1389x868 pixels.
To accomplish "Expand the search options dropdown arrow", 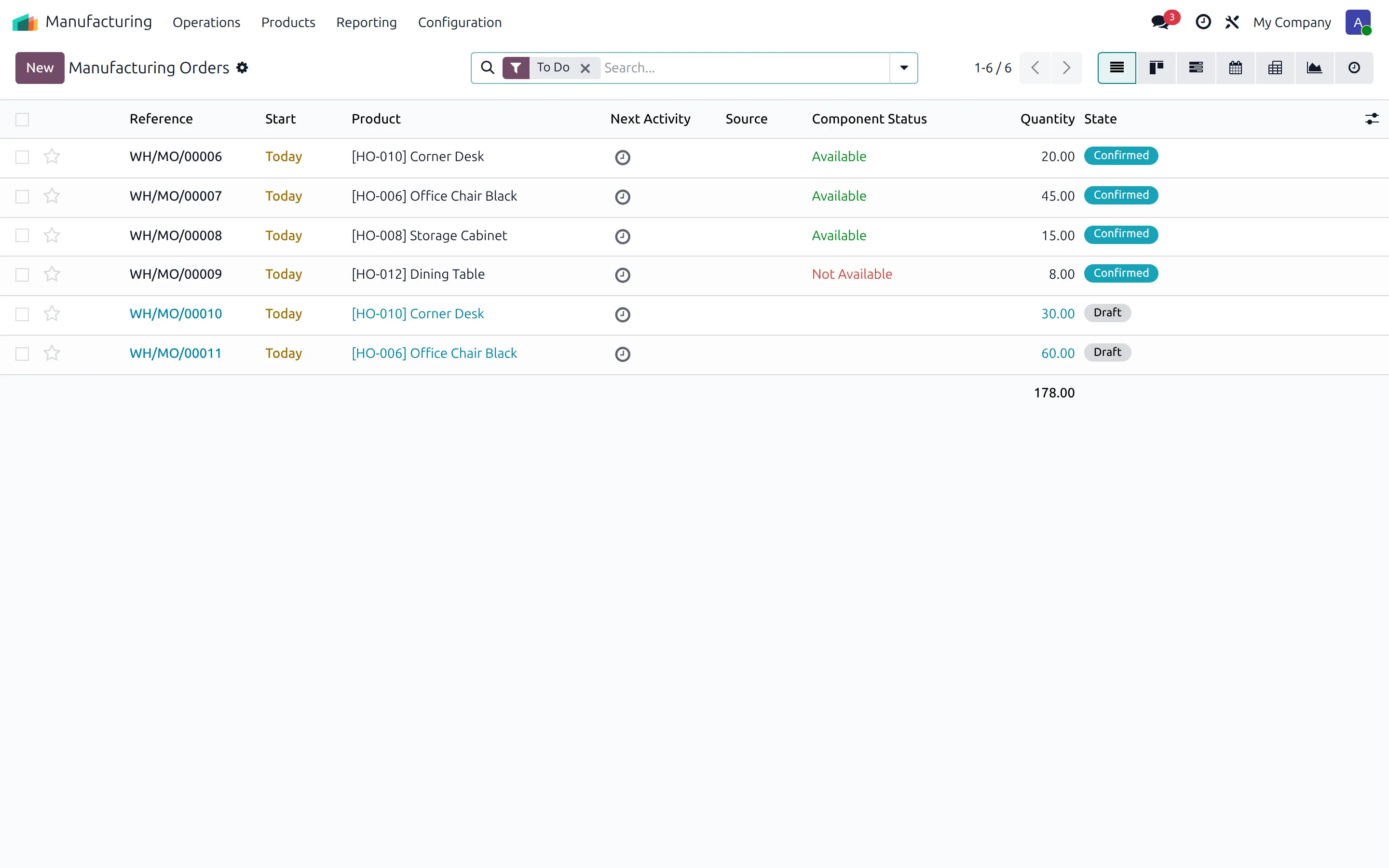I will click(903, 68).
